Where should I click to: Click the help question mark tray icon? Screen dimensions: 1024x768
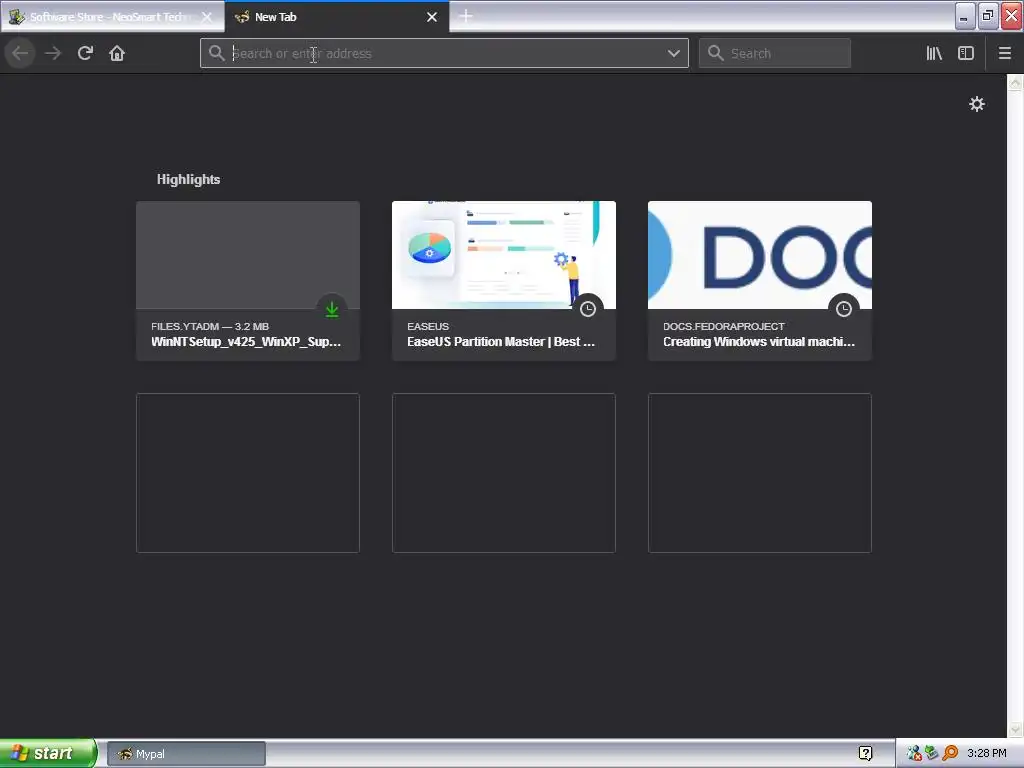point(865,753)
